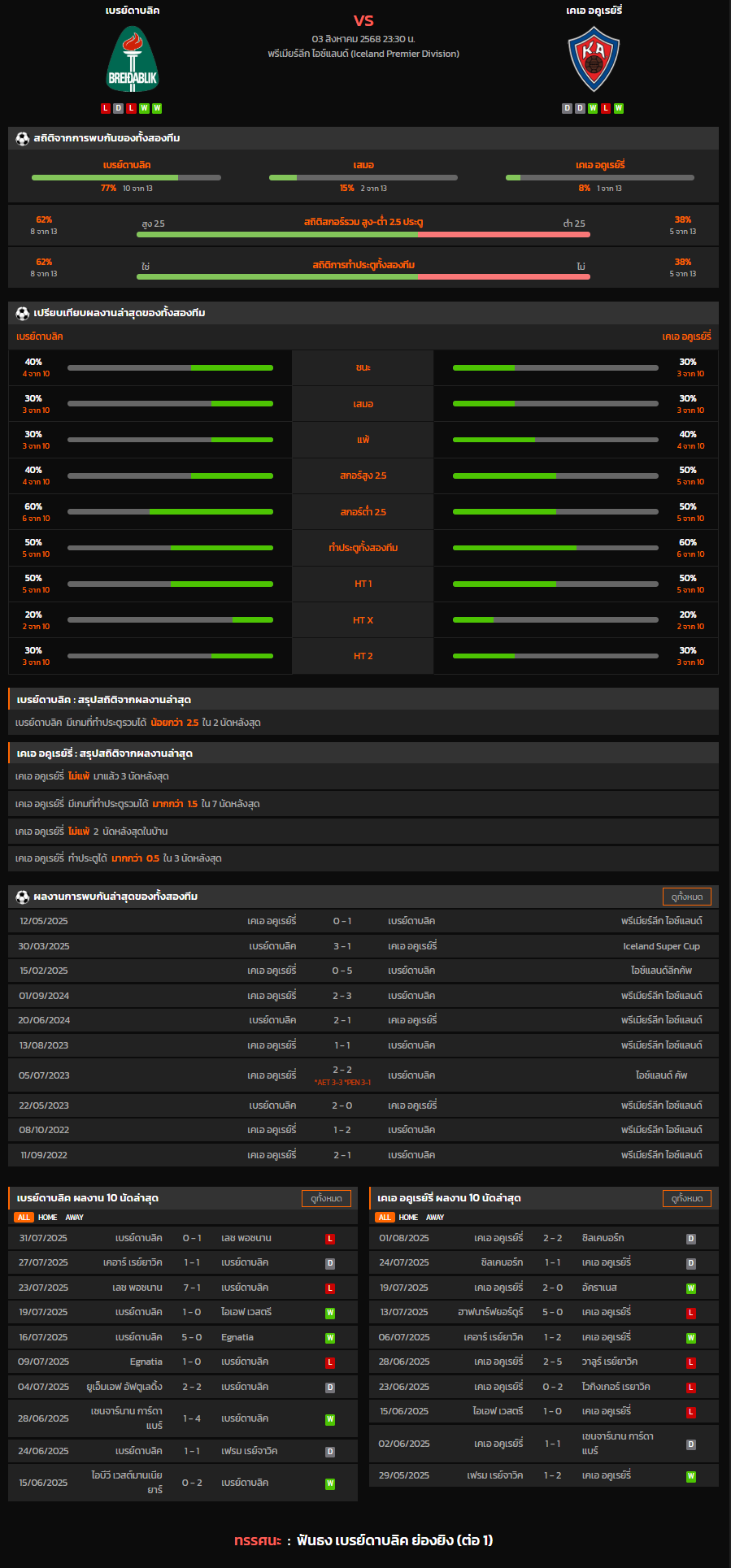Click the draw 15% progress bar
The width and height of the screenshot is (731, 1568).
[363, 177]
